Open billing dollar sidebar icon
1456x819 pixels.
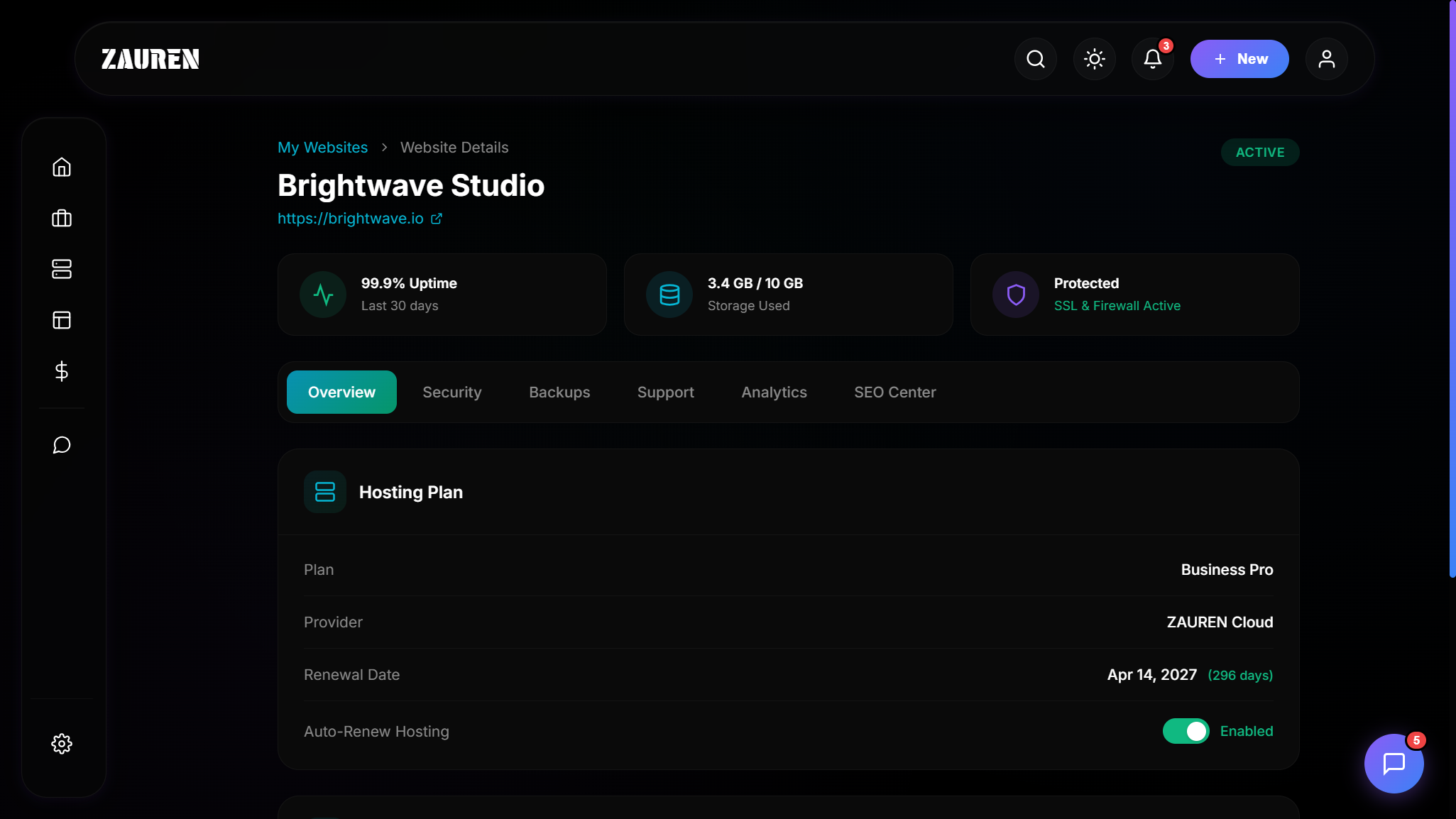point(62,371)
